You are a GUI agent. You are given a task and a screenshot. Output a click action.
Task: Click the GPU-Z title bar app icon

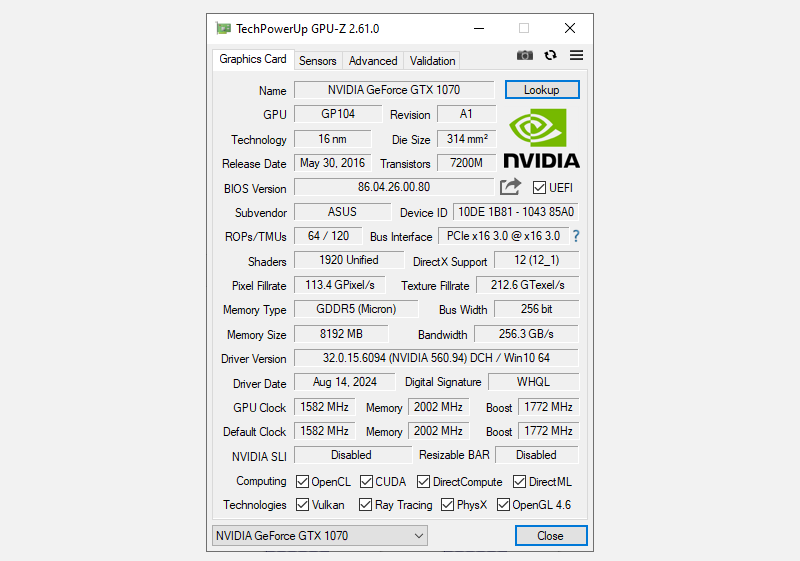pos(223,29)
